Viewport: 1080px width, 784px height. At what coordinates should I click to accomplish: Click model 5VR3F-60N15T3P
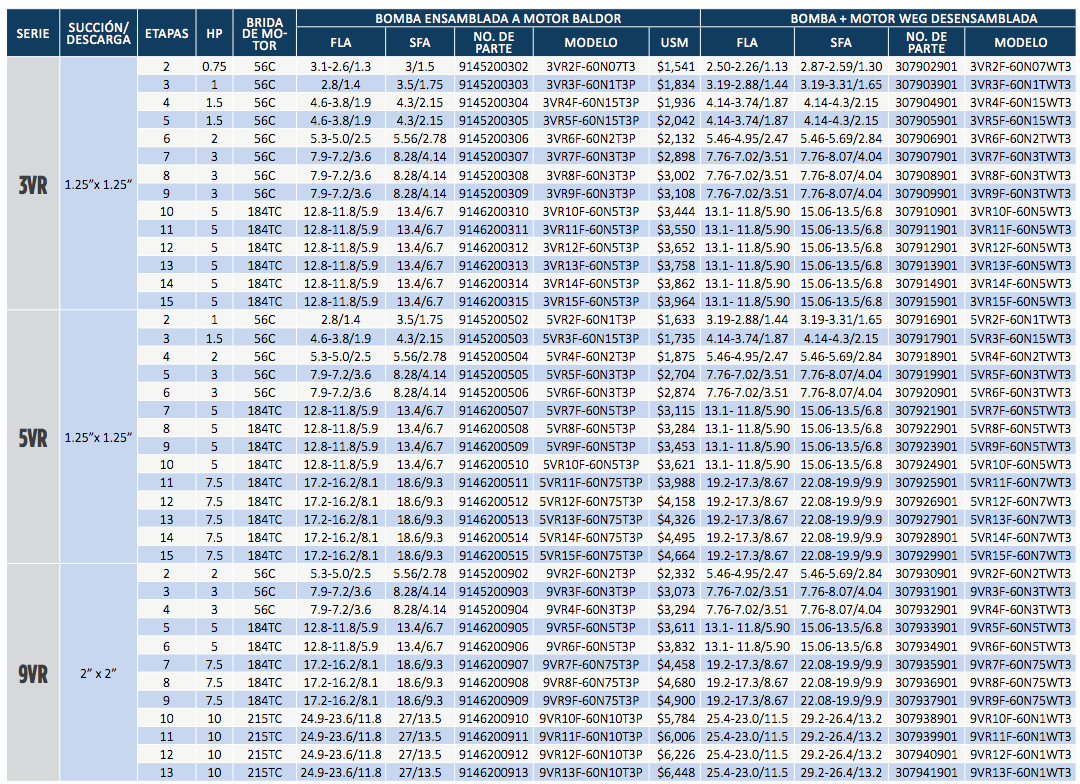pos(591,338)
